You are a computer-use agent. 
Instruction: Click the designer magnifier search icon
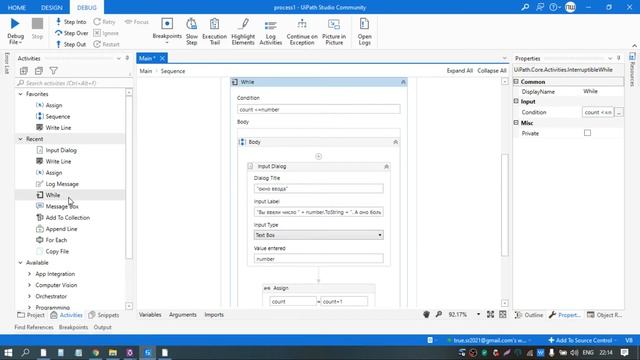tap(439, 314)
